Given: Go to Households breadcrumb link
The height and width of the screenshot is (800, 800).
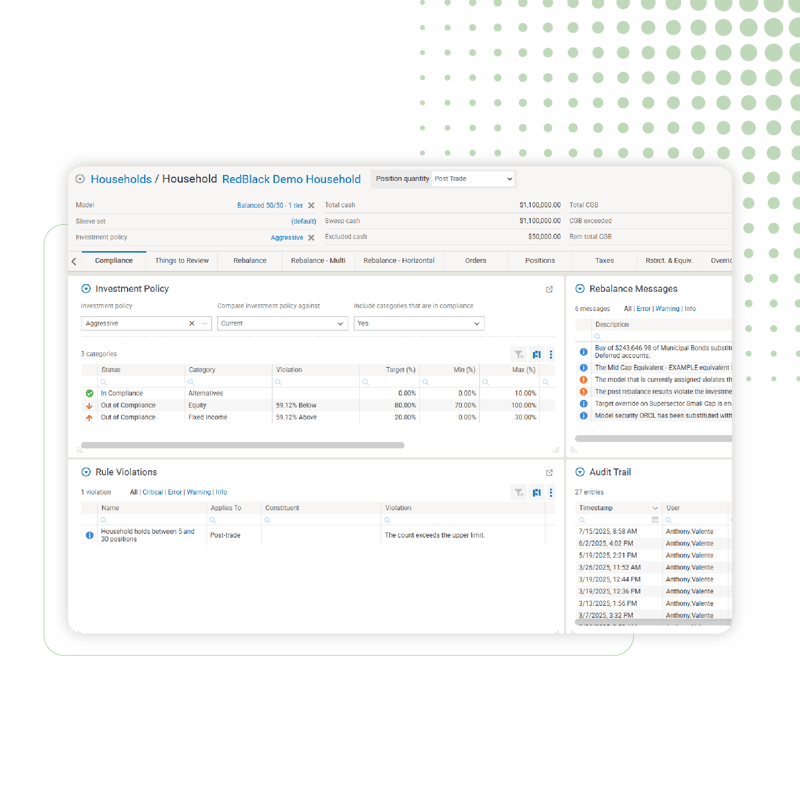Looking at the screenshot, I should pyautogui.click(x=121, y=179).
